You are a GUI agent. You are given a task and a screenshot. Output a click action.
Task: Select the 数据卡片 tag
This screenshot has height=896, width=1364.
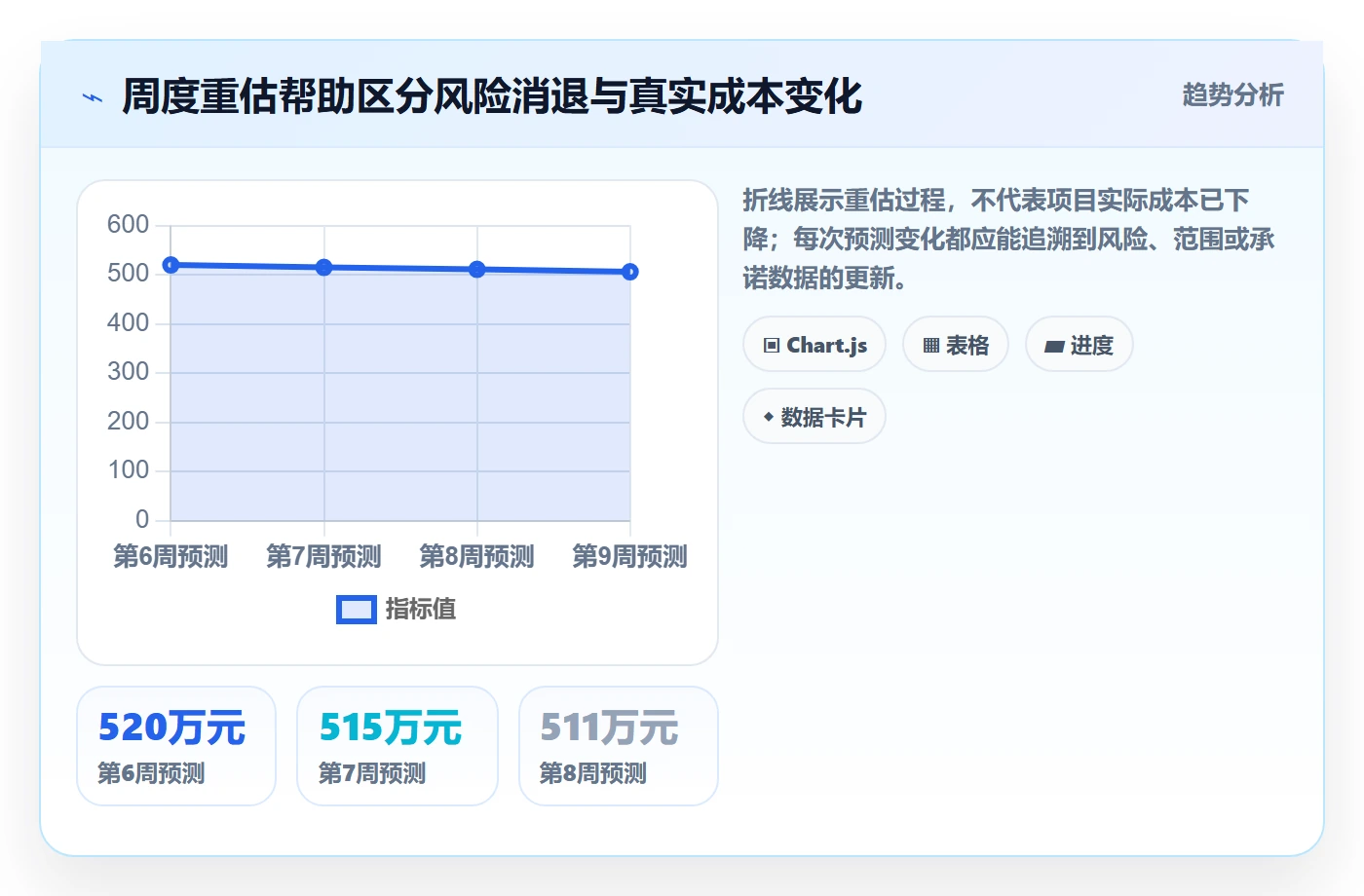click(815, 417)
